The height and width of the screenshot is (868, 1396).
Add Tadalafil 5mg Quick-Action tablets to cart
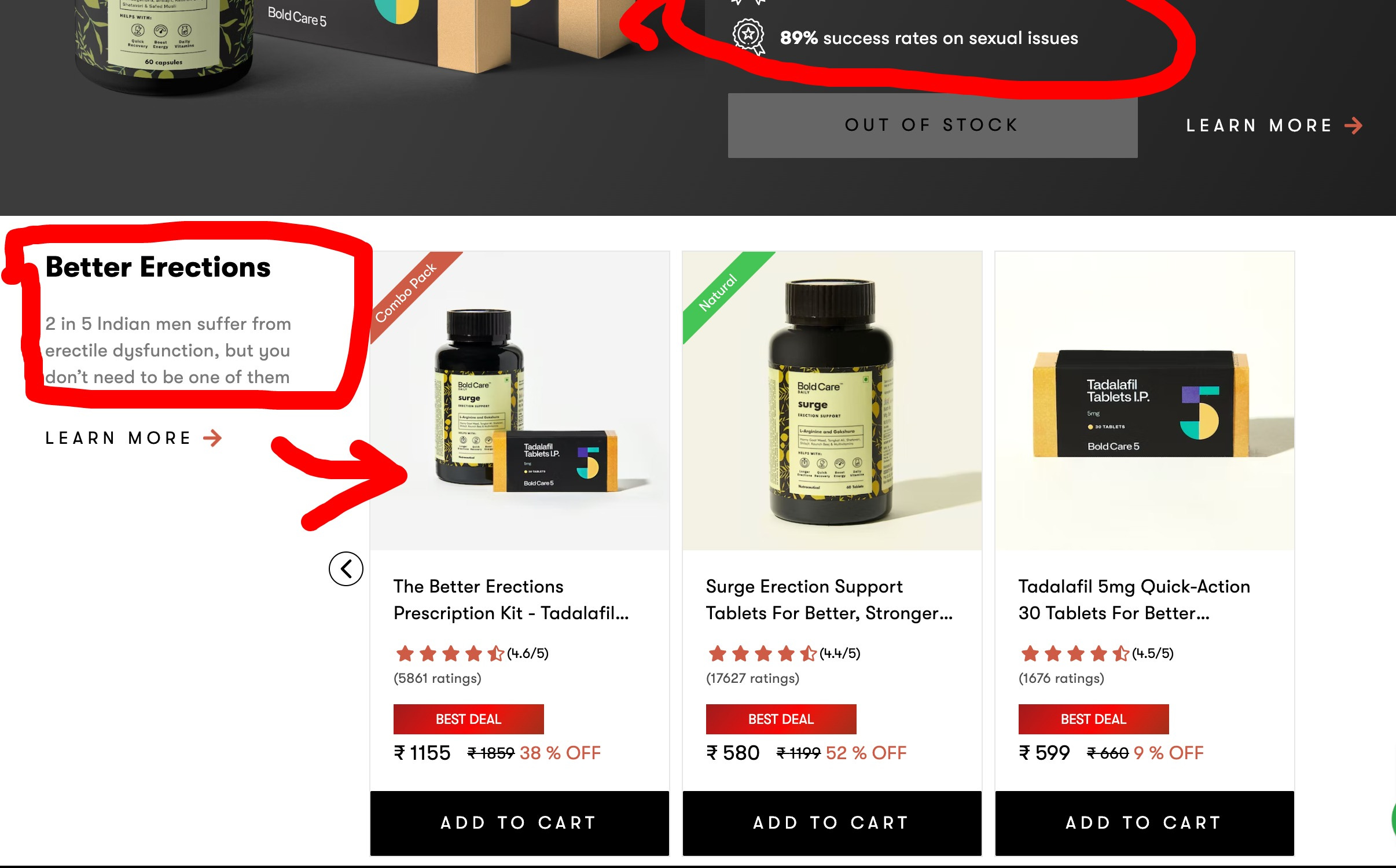(1145, 823)
